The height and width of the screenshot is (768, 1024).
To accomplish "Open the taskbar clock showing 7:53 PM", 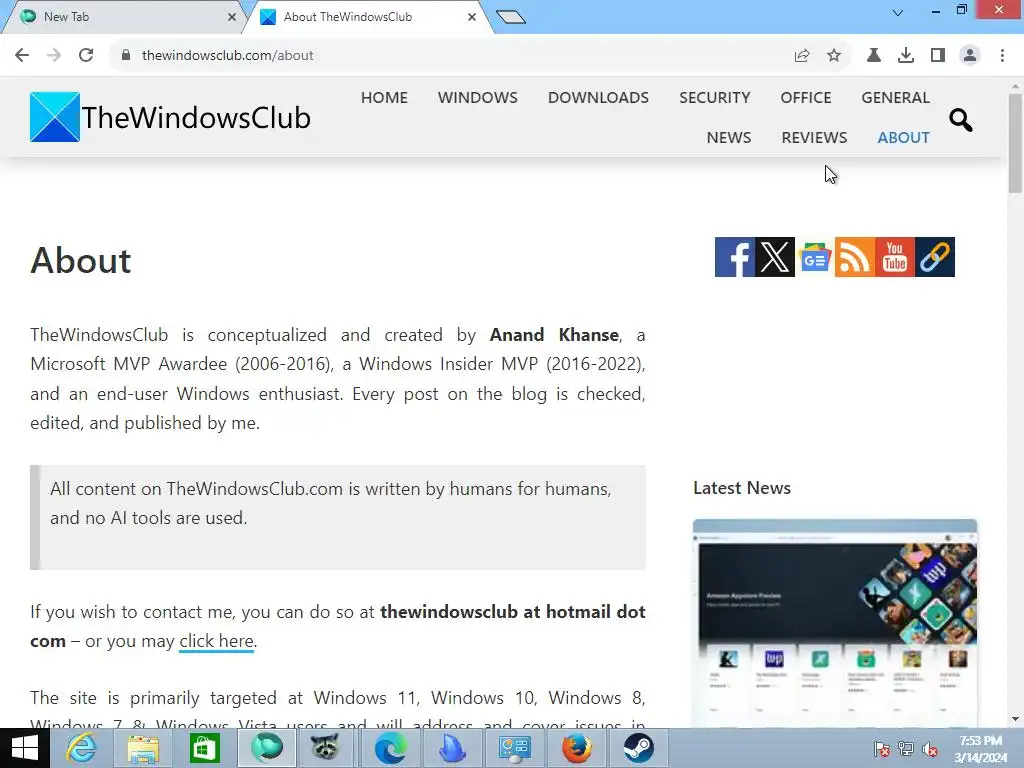I will (981, 749).
